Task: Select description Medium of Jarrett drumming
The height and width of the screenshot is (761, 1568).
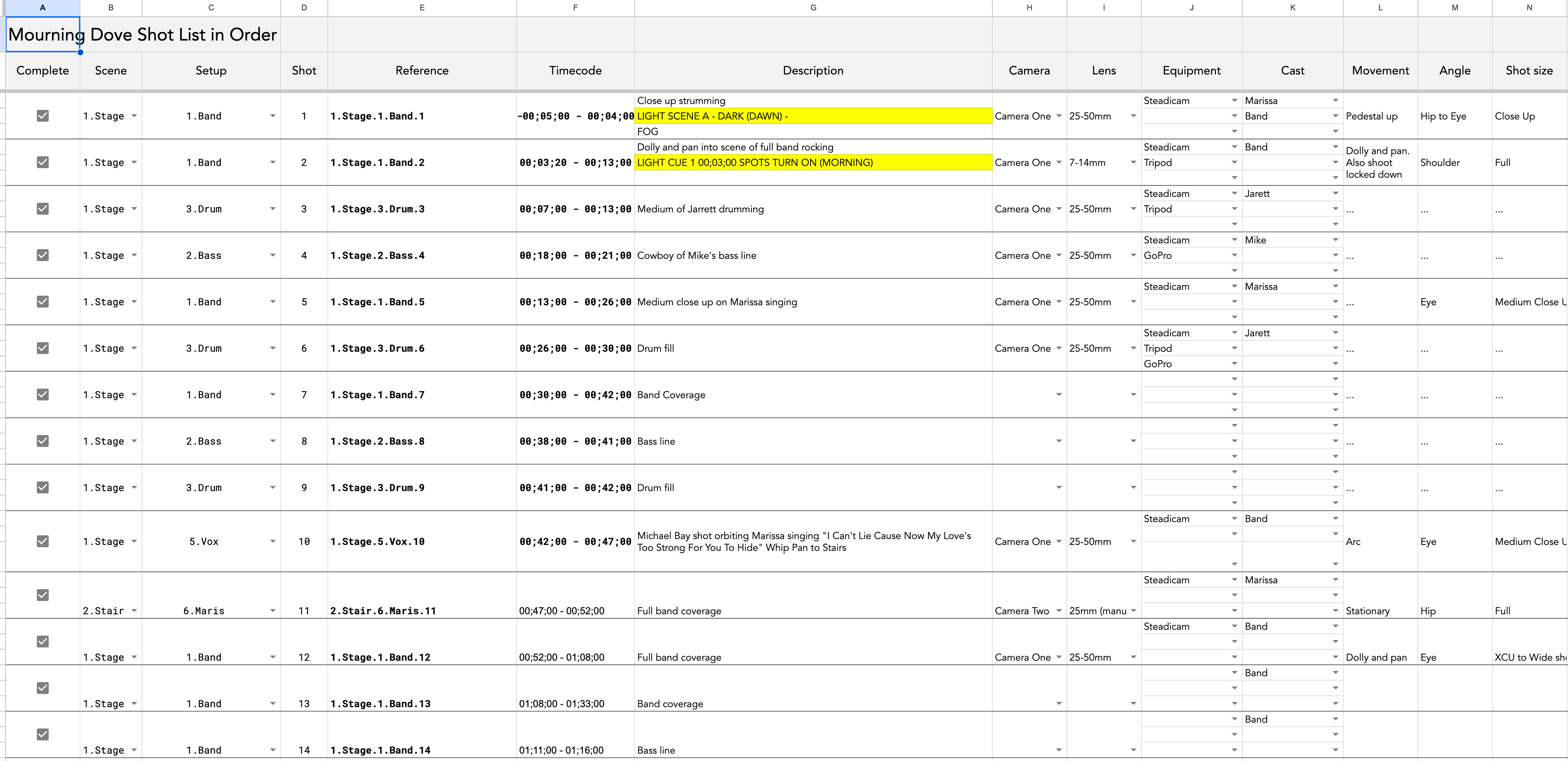Action: [813, 209]
